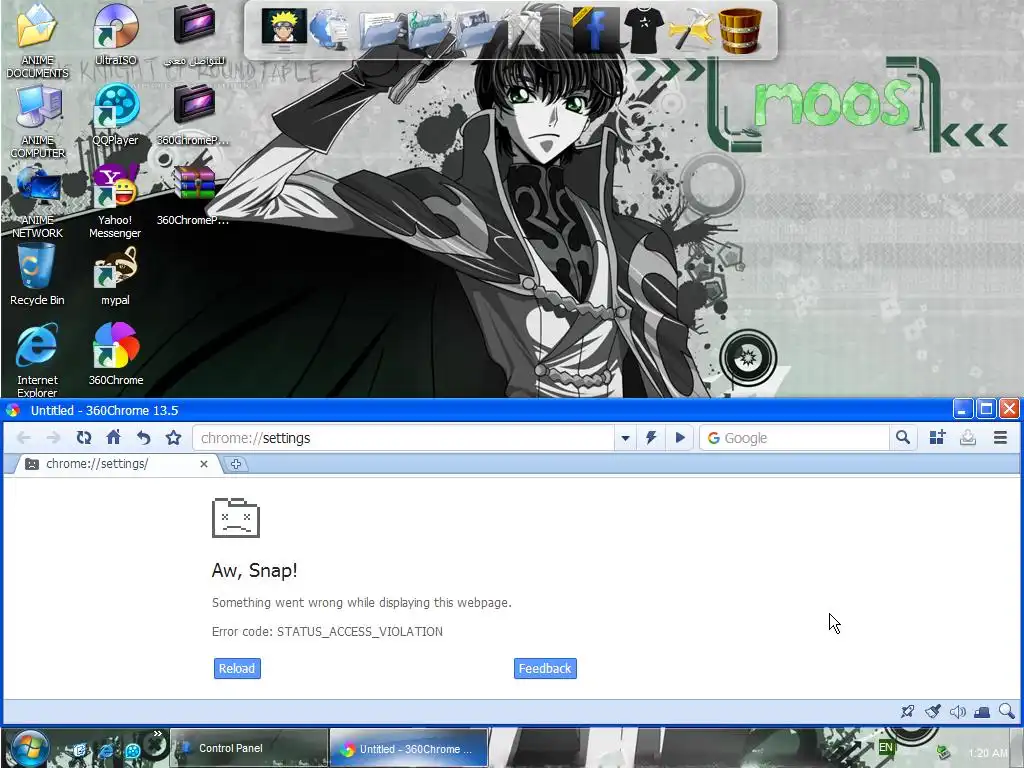
Task: Click the wooden bucket icon in top dock
Action: coord(740,30)
